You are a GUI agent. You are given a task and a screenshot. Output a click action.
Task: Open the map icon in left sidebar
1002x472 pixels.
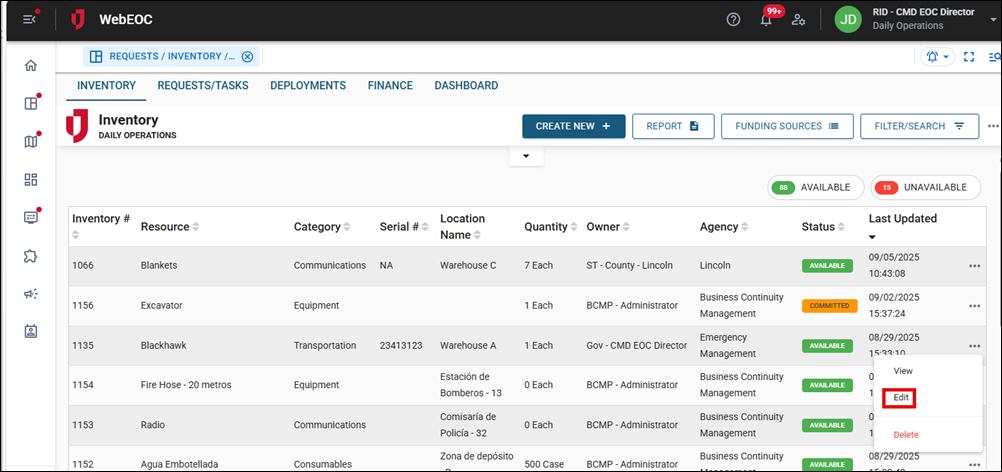tap(30, 141)
